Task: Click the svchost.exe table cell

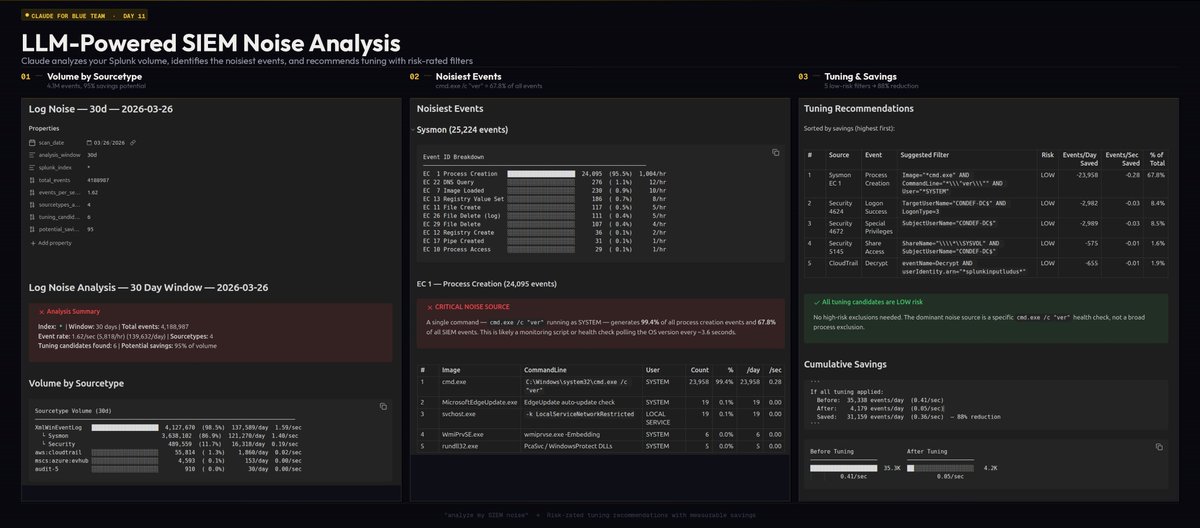Action: pyautogui.click(x=478, y=418)
